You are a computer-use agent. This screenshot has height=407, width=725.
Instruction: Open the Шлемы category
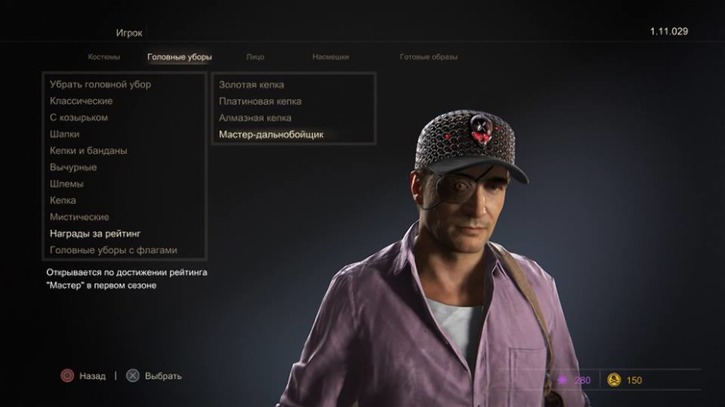[67, 184]
